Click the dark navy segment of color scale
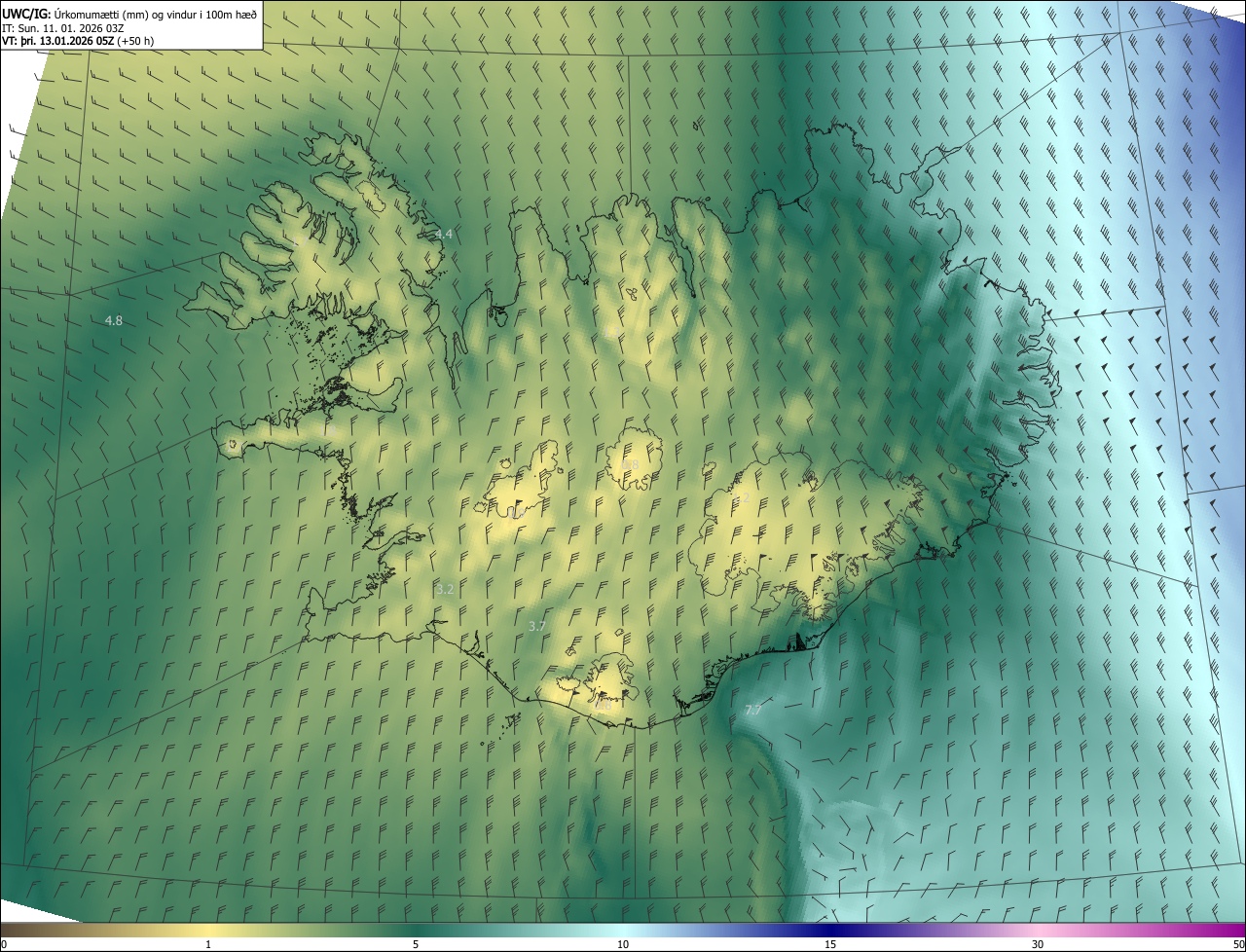This screenshot has height=952, width=1246. pos(830,931)
